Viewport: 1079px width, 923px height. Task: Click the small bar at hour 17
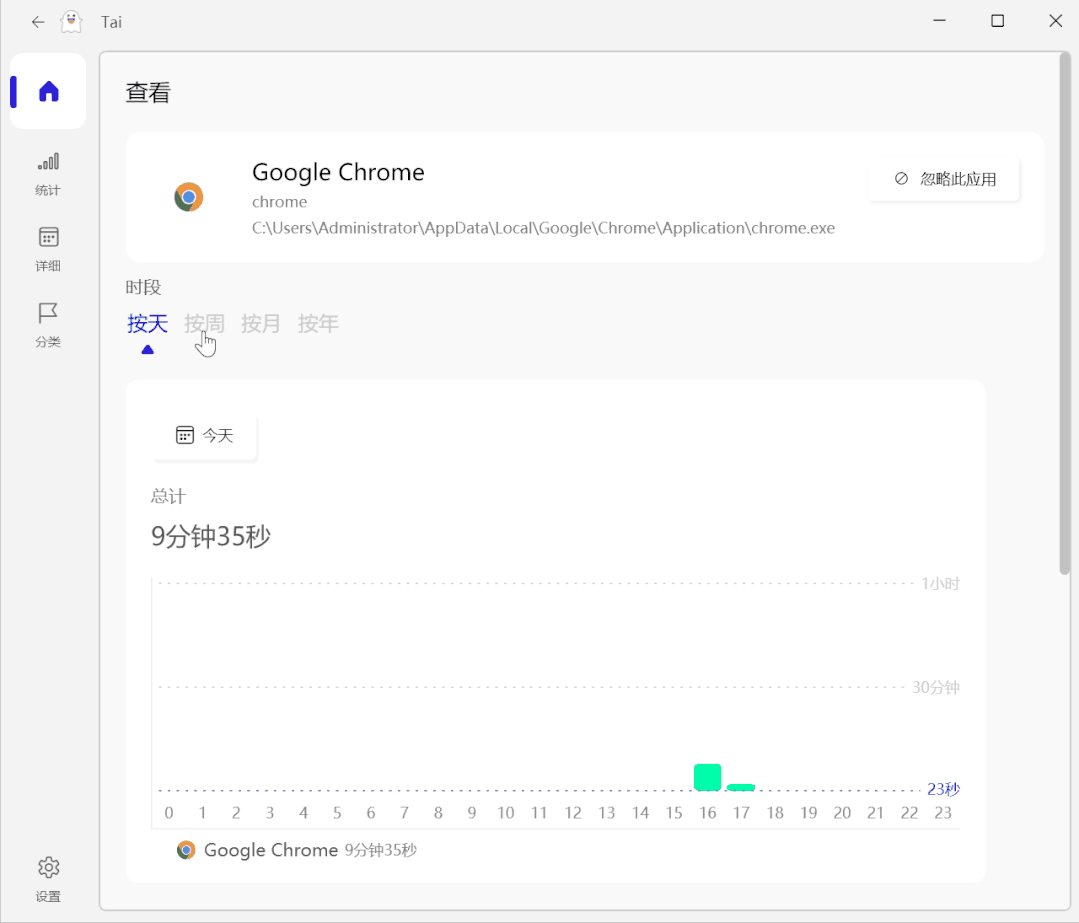point(741,787)
